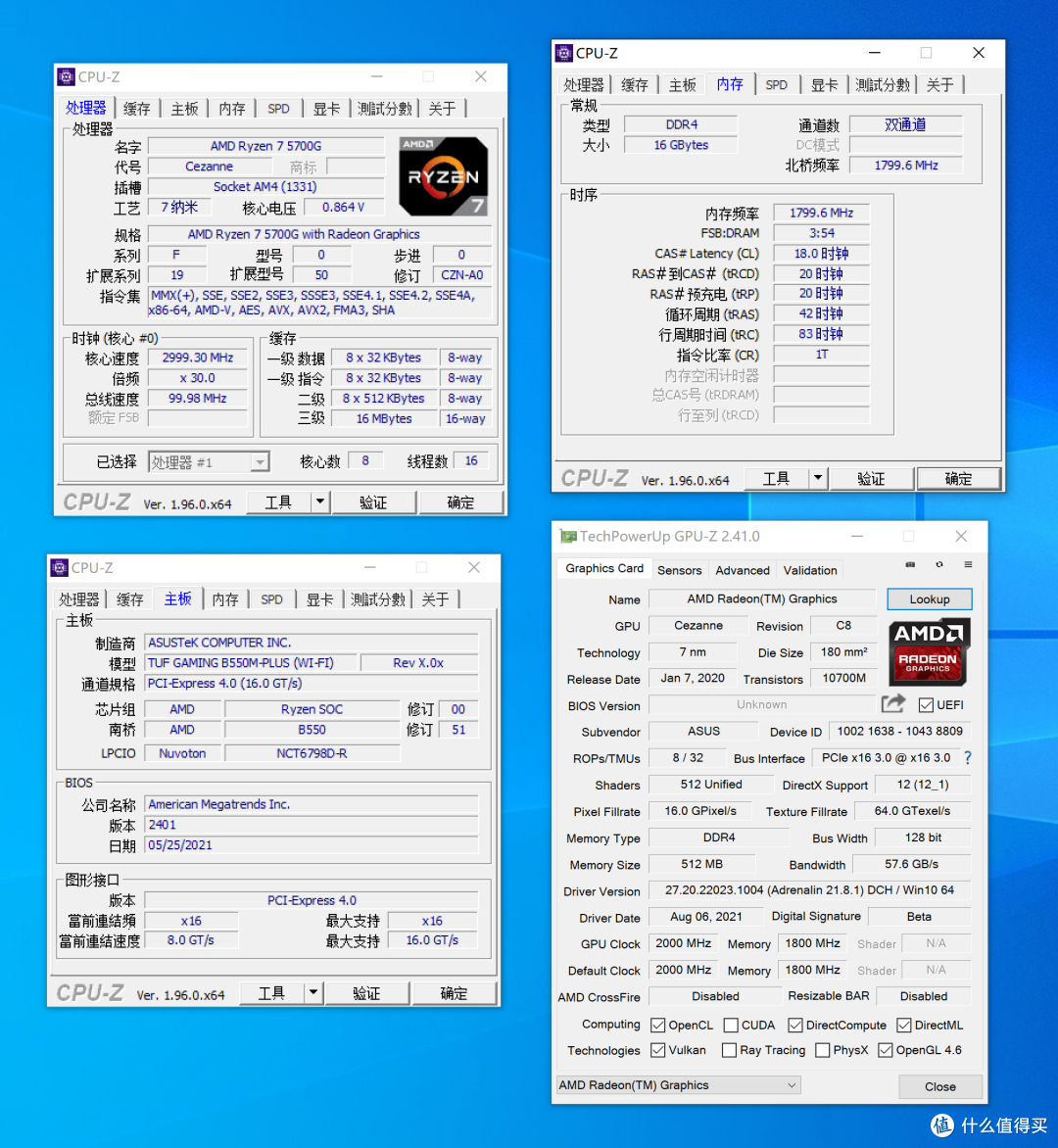Open 工具 dropdown arrow in processor window
Screen dimensions: 1058x1148
320,502
